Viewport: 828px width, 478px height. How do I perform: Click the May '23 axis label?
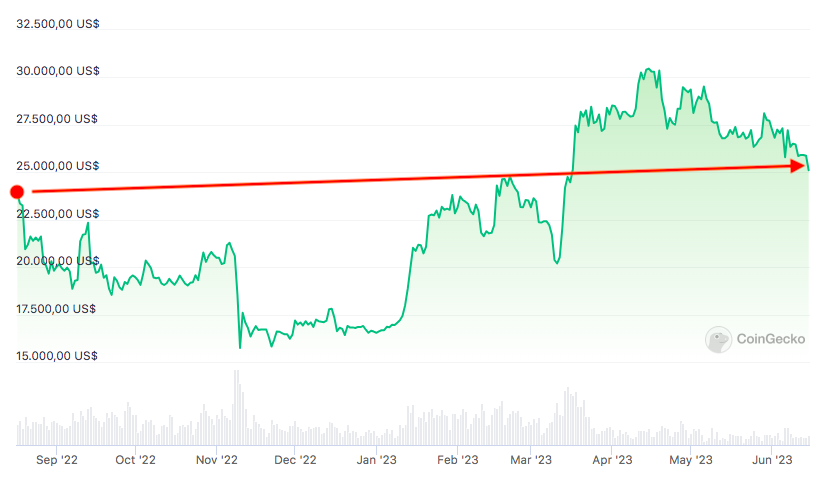tap(690, 460)
